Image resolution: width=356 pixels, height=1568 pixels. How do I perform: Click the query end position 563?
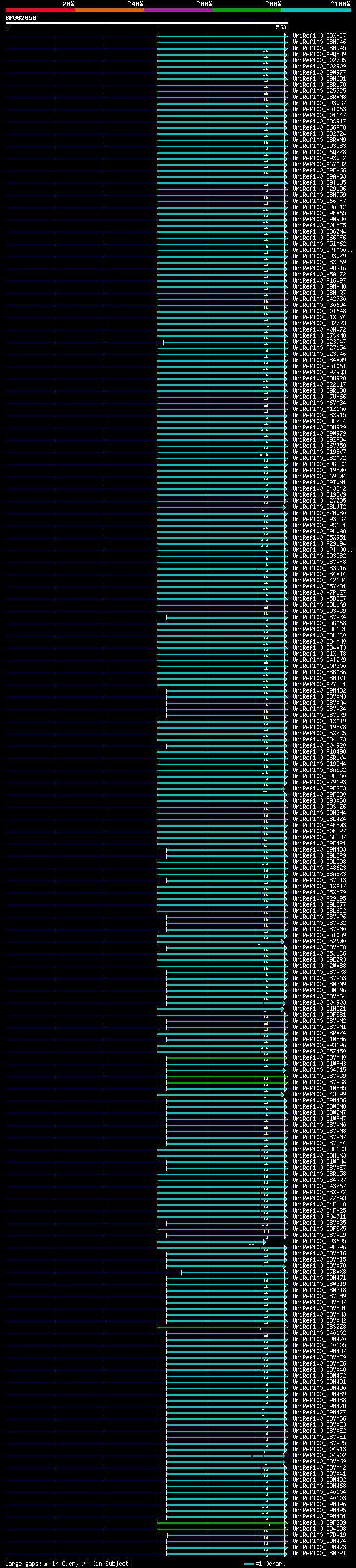(x=280, y=27)
